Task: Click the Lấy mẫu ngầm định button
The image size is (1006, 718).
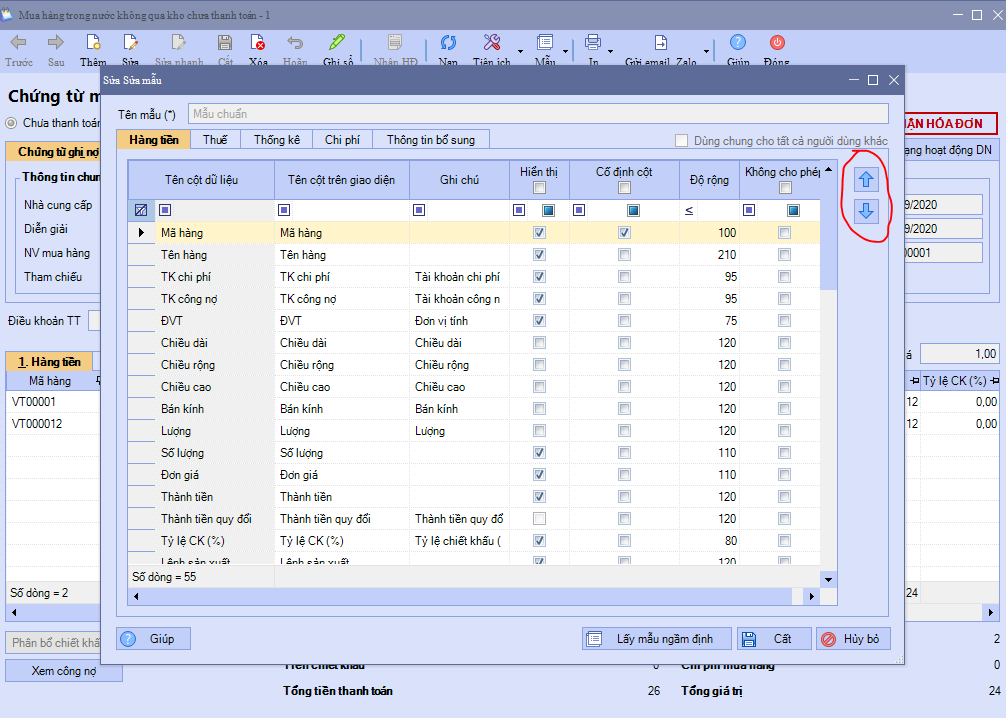Action: pos(656,638)
